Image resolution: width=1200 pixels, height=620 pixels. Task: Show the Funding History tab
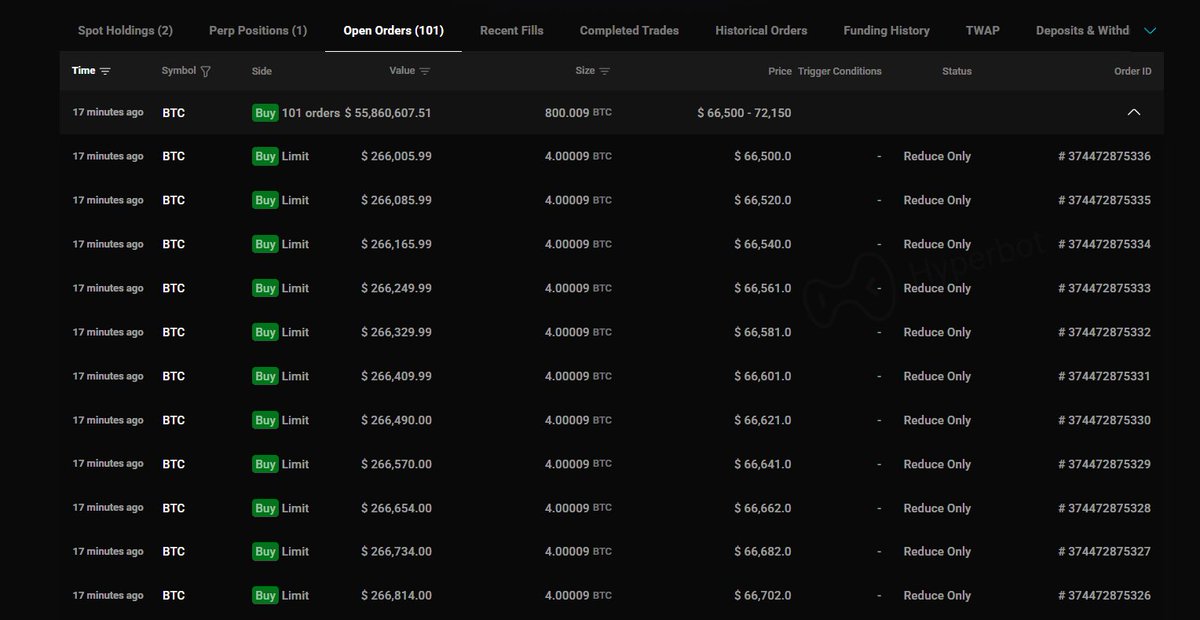[886, 31]
